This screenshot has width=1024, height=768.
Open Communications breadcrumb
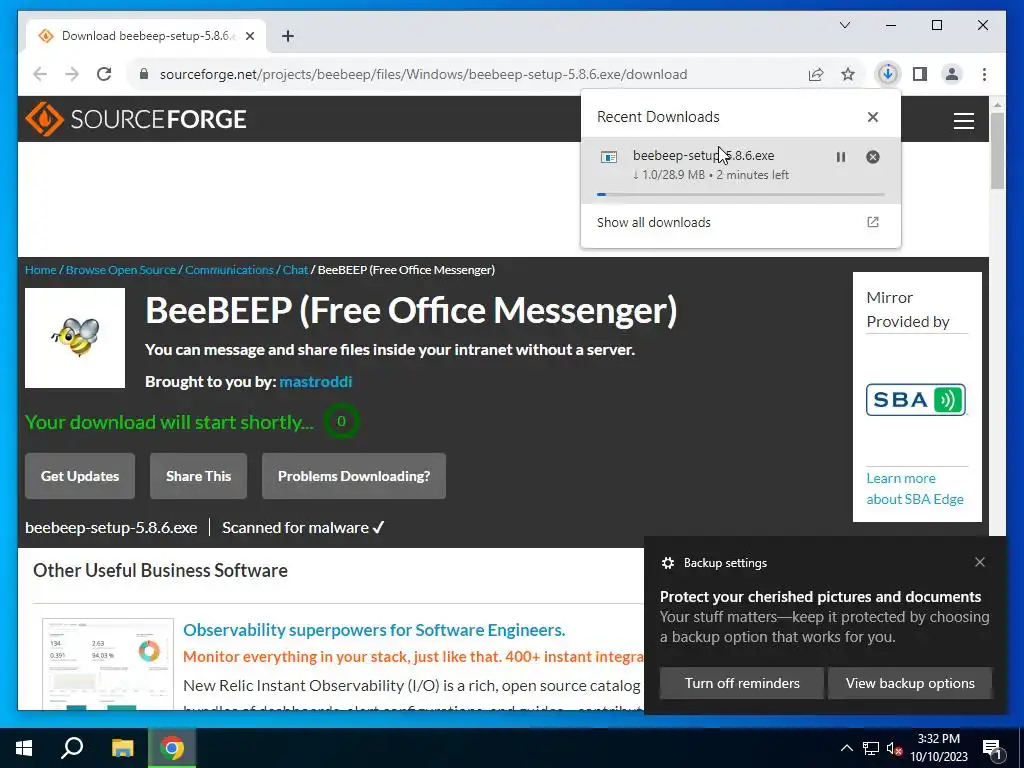229,270
